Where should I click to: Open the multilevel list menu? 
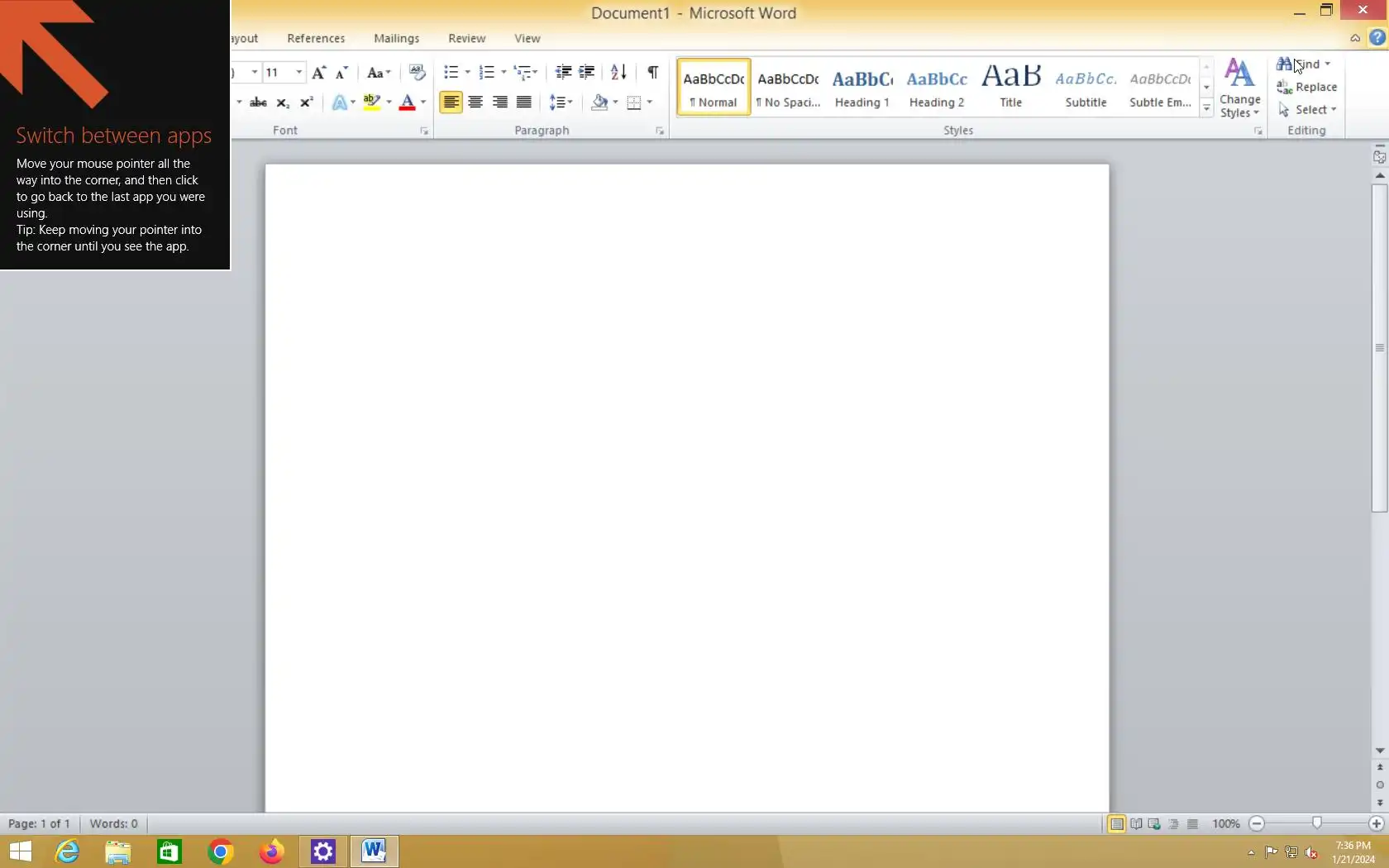(526, 73)
